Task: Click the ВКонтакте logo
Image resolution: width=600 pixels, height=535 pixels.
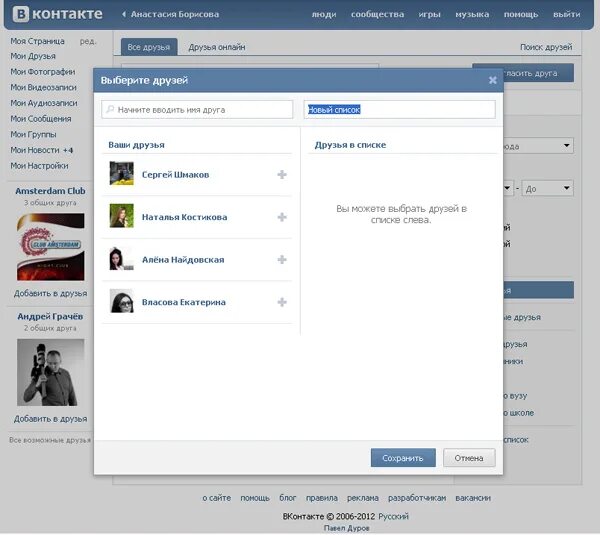Action: 58,14
